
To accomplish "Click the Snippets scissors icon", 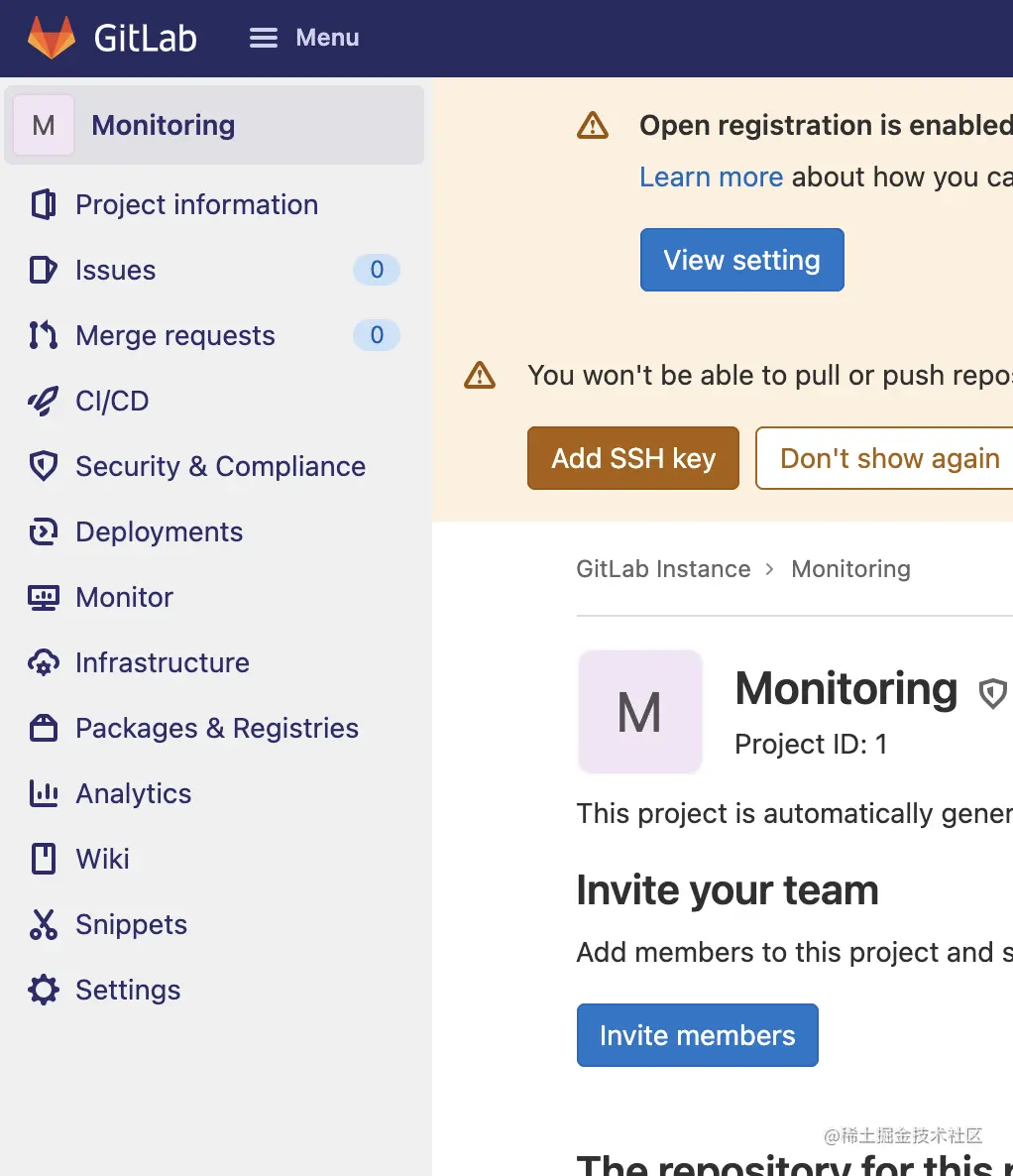I will 44,925.
